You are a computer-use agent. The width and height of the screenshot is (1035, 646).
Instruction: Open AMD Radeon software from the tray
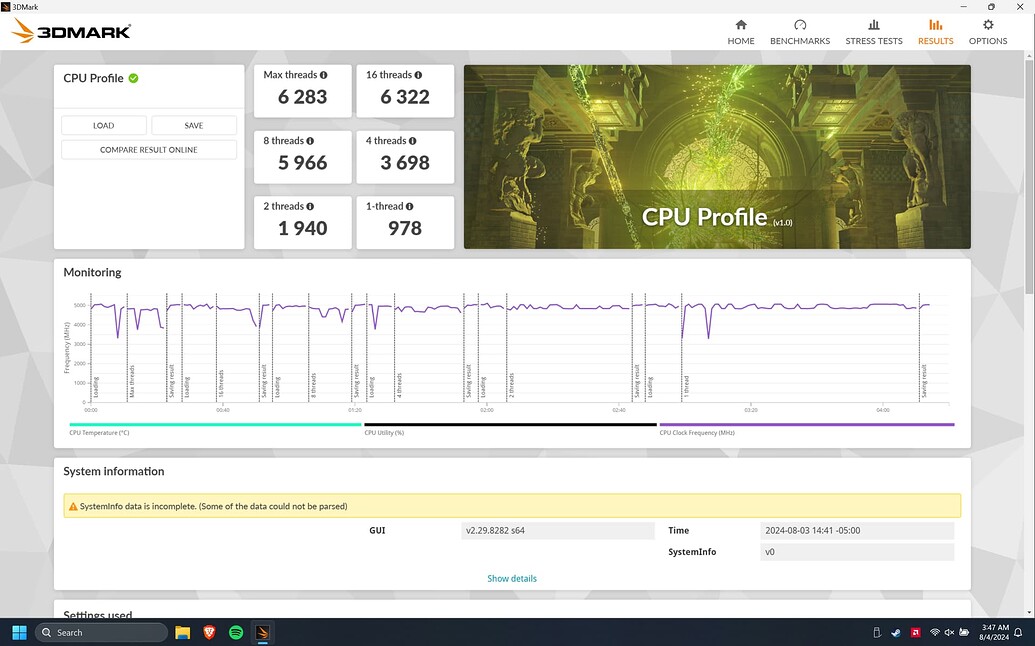(915, 632)
